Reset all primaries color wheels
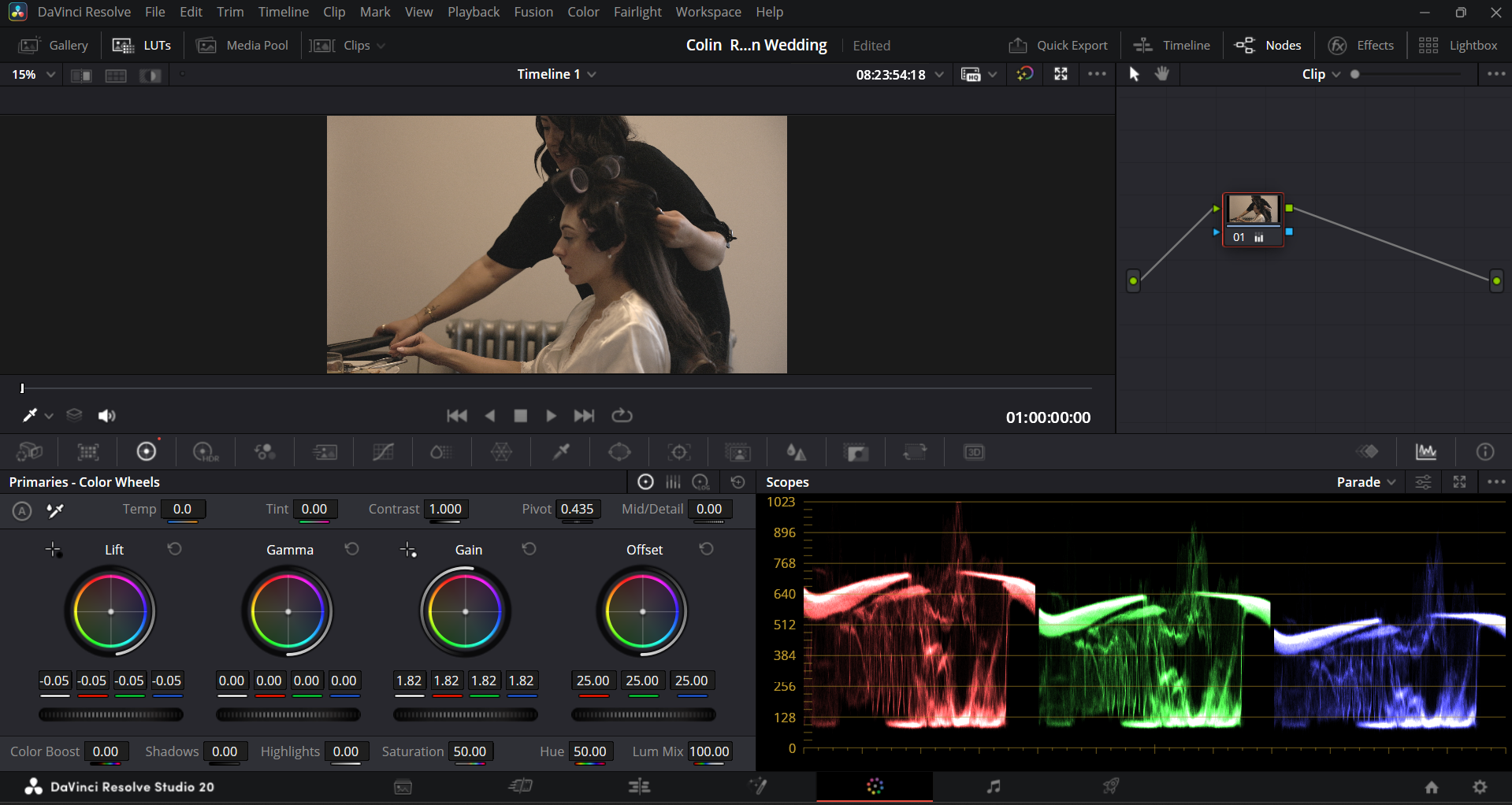Image resolution: width=1512 pixels, height=805 pixels. click(x=738, y=482)
